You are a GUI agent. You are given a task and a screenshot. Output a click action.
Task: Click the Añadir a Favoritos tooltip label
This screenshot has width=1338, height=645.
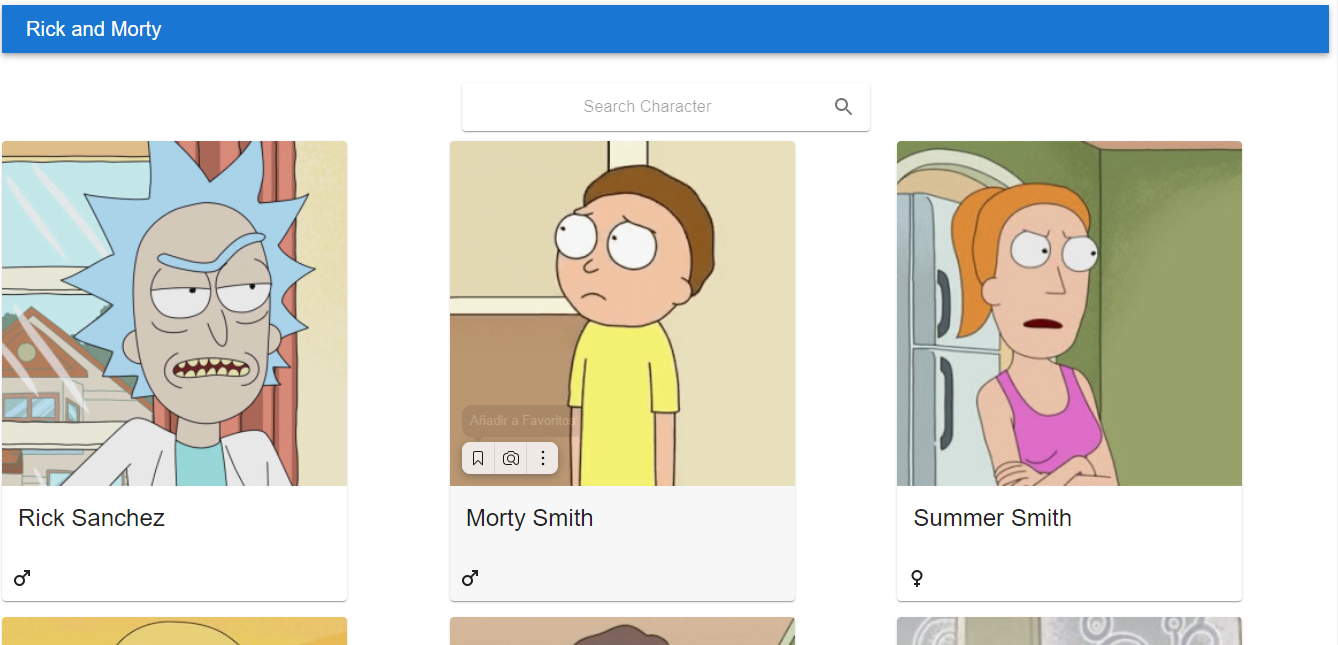(522, 421)
